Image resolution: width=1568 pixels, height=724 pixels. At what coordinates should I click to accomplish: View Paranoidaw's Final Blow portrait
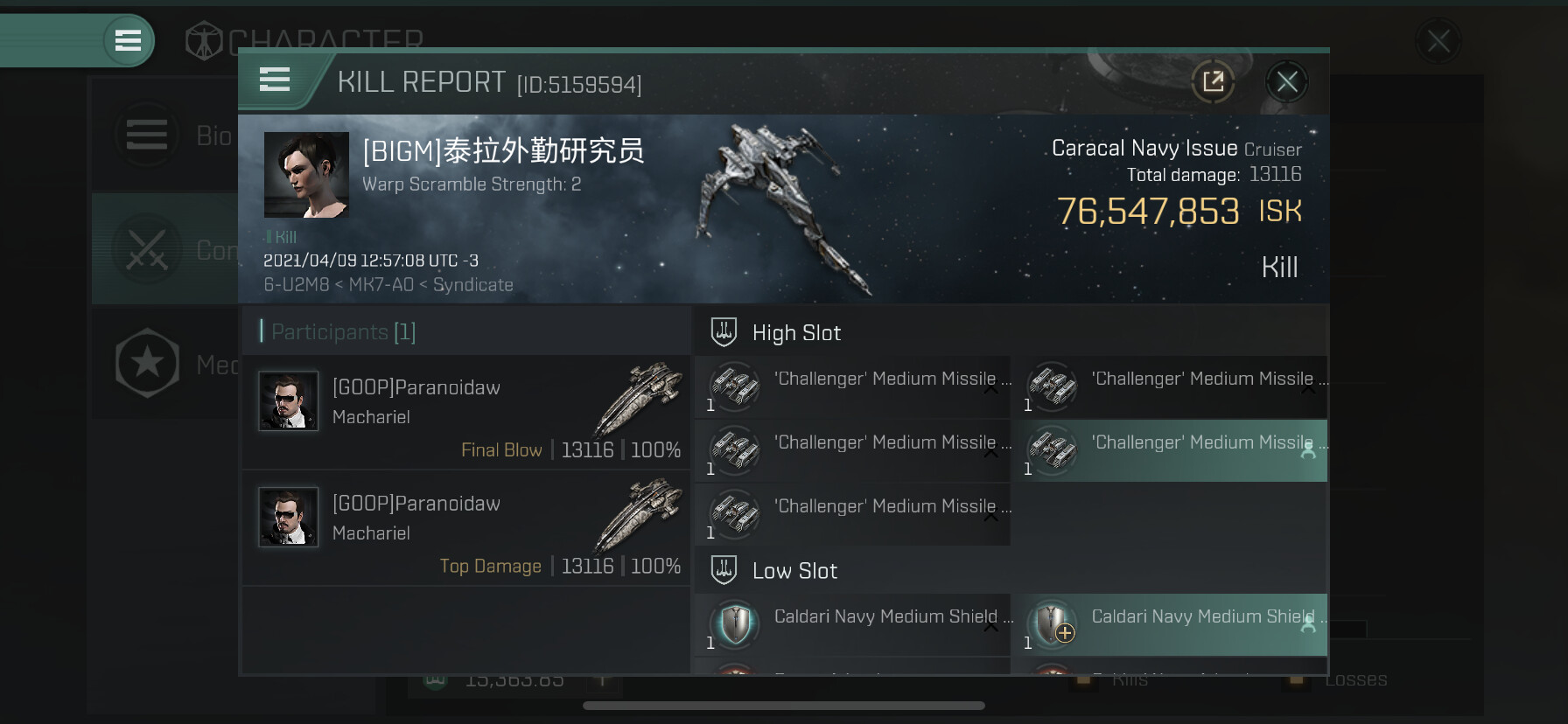coord(289,401)
